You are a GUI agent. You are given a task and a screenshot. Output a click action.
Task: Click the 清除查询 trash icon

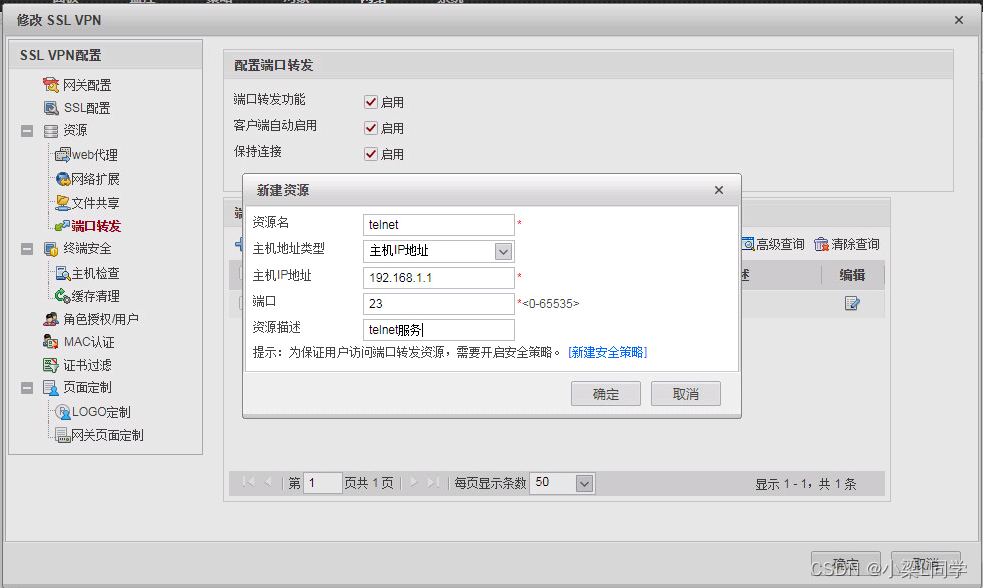click(x=821, y=244)
